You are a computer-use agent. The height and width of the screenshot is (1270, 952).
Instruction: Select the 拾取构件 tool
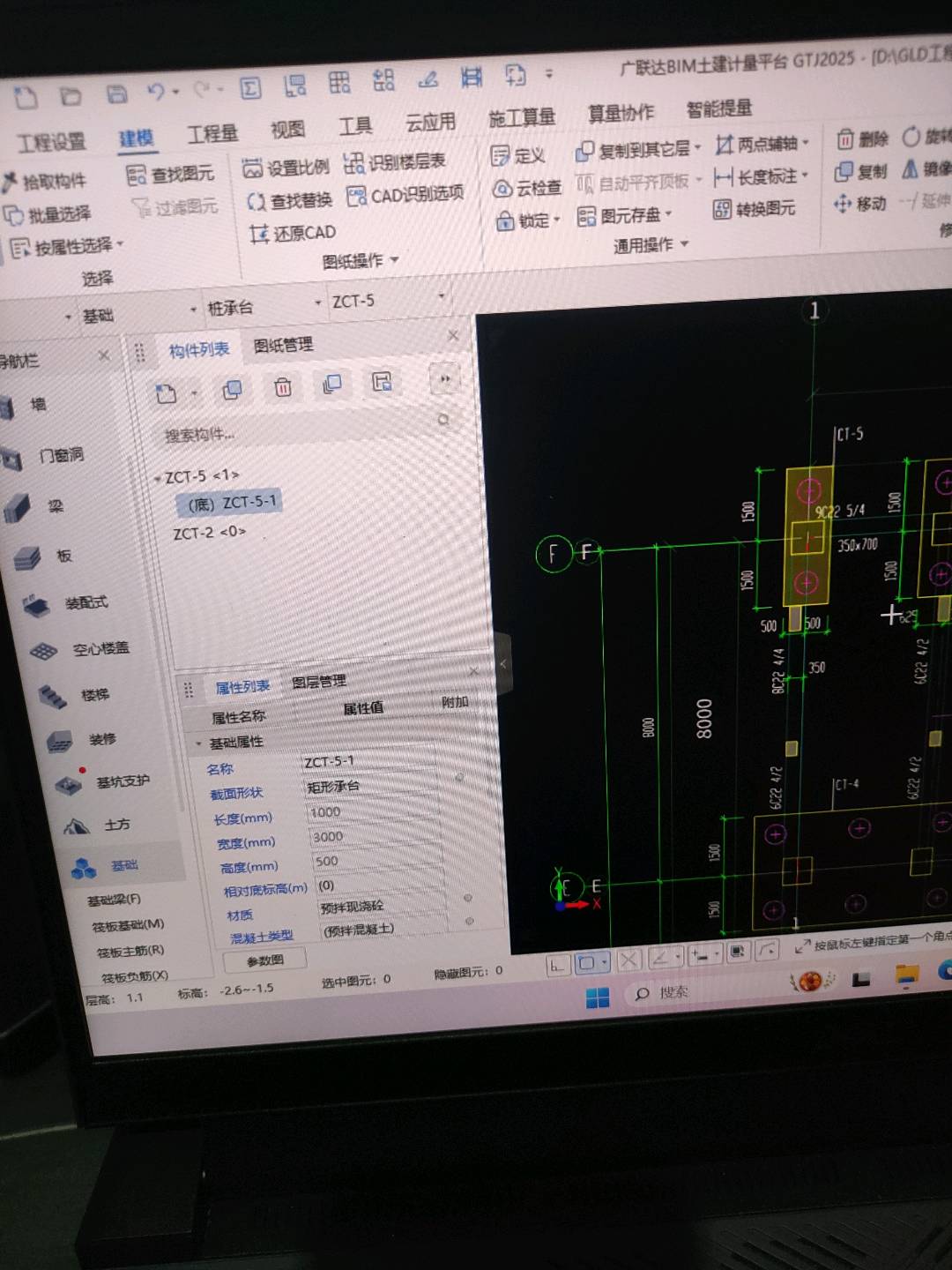[44, 182]
